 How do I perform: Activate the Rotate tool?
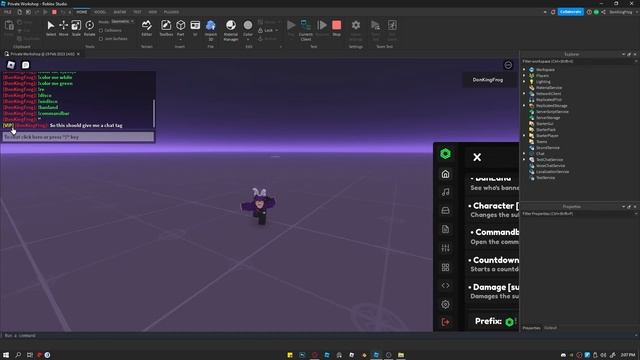pyautogui.click(x=89, y=28)
